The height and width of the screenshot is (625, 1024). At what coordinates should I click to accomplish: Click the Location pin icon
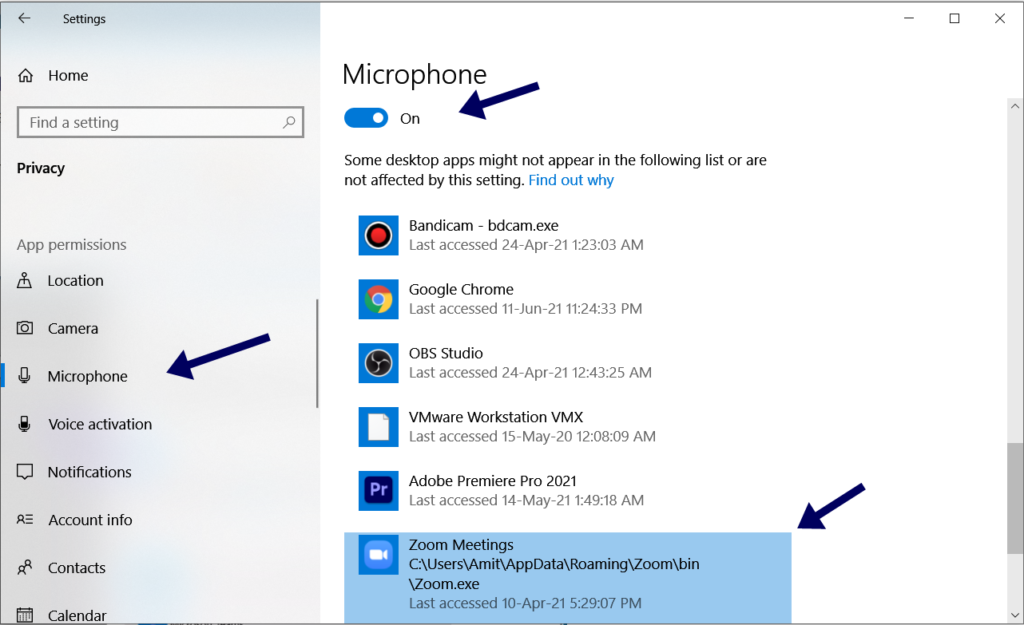(x=25, y=281)
